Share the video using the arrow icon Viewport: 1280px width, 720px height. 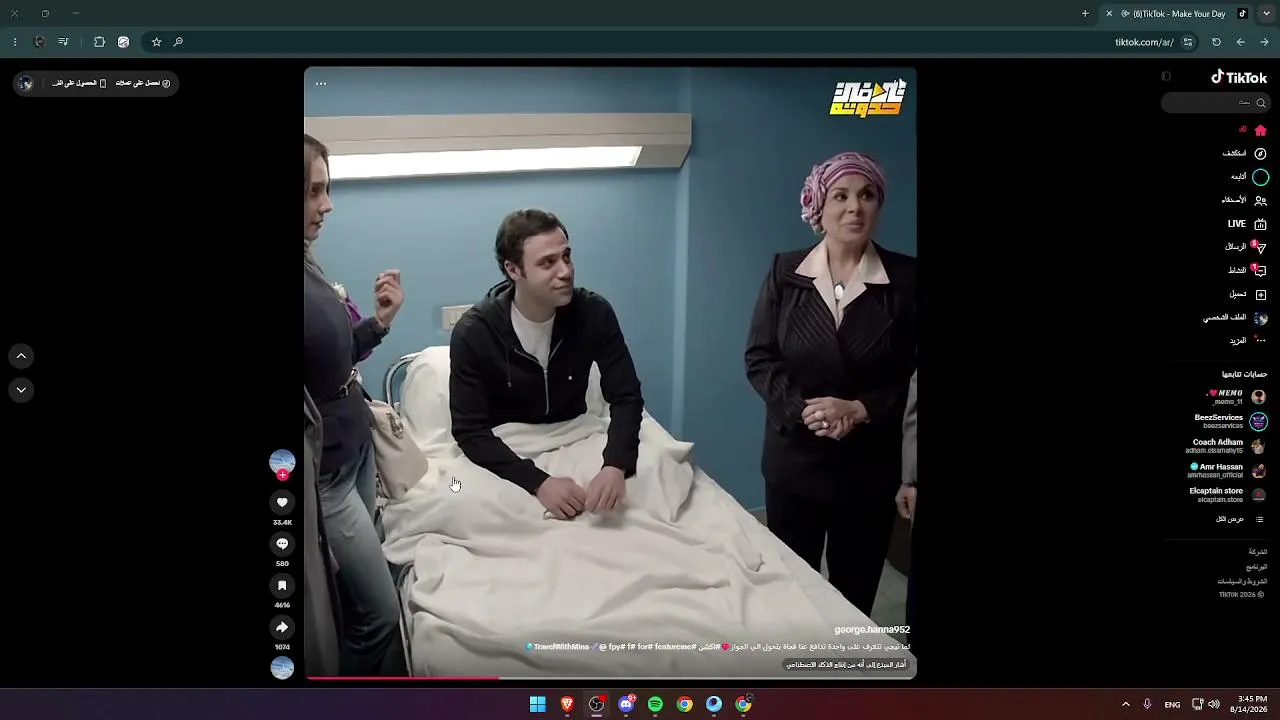(282, 628)
